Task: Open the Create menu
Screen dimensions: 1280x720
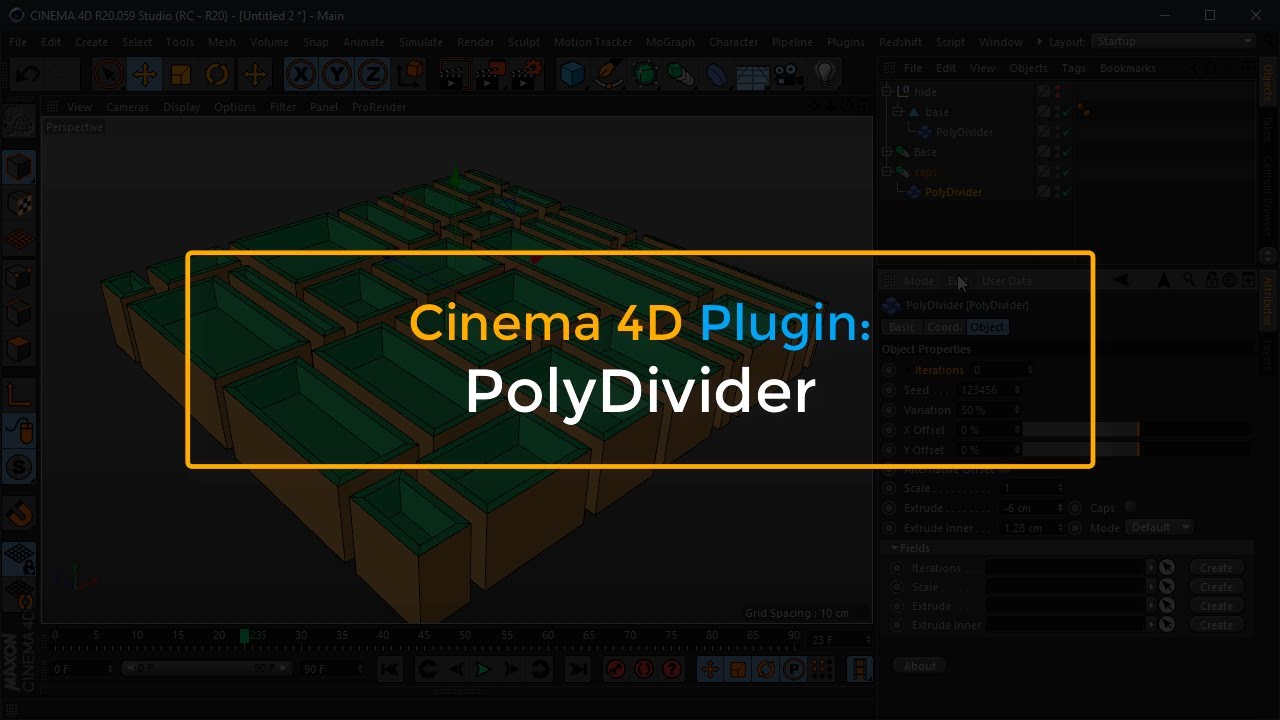Action: tap(91, 42)
